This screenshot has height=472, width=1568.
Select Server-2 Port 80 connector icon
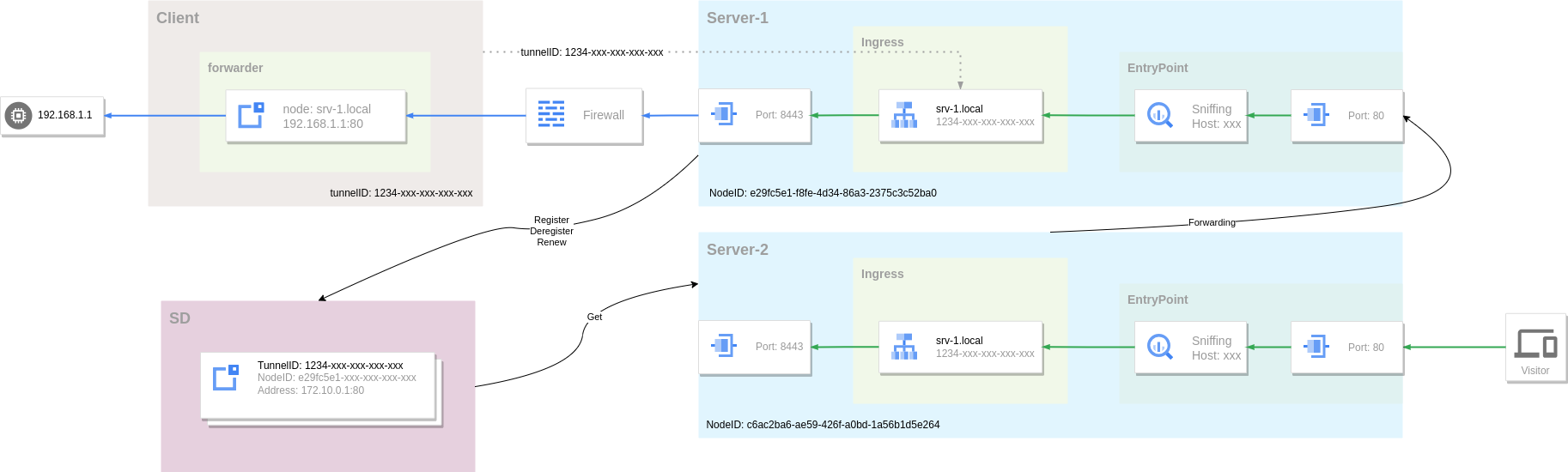point(1316,346)
